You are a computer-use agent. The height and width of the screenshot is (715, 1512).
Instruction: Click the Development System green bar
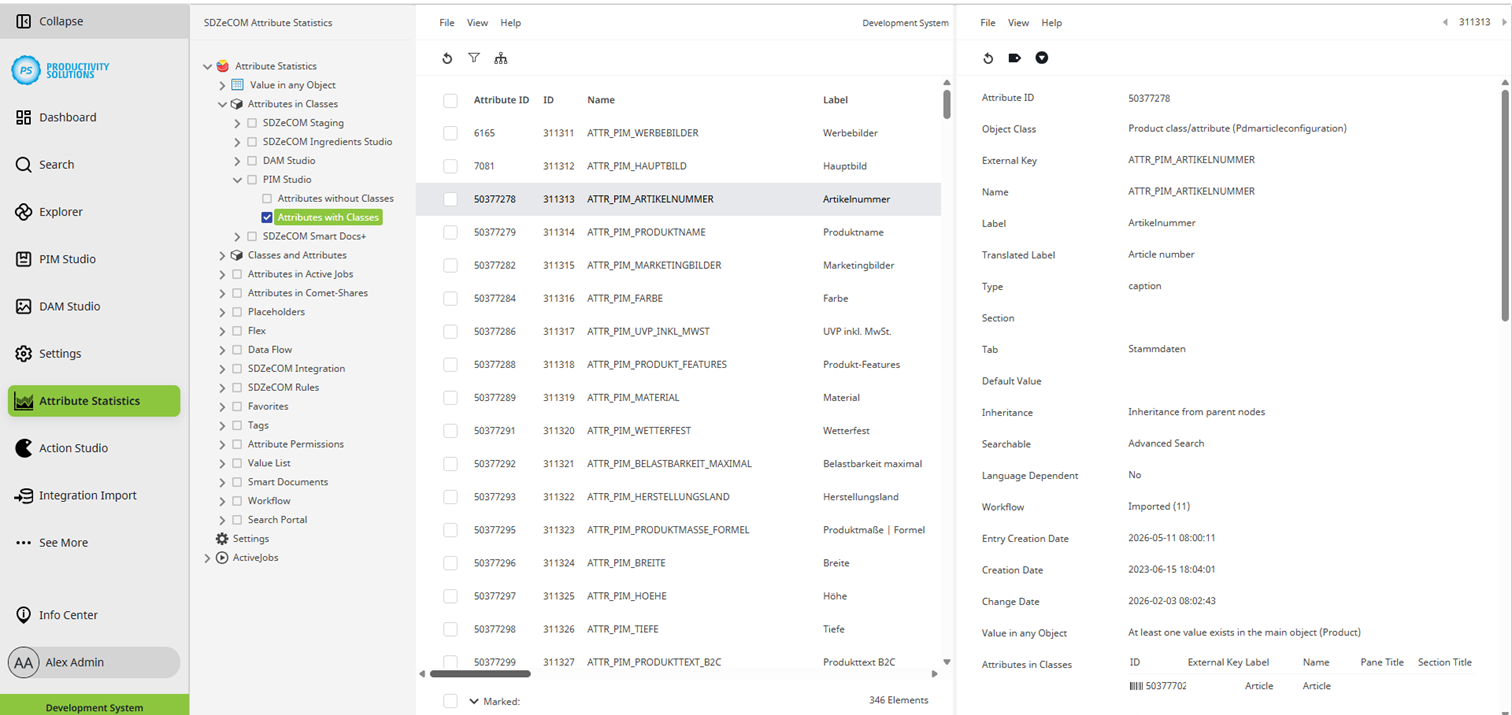tap(94, 706)
